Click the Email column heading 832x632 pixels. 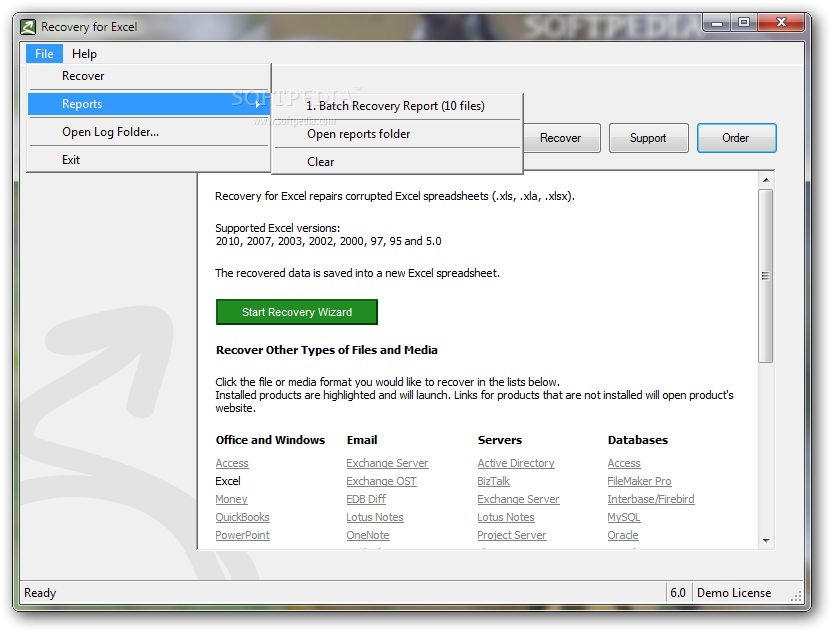[x=362, y=440]
